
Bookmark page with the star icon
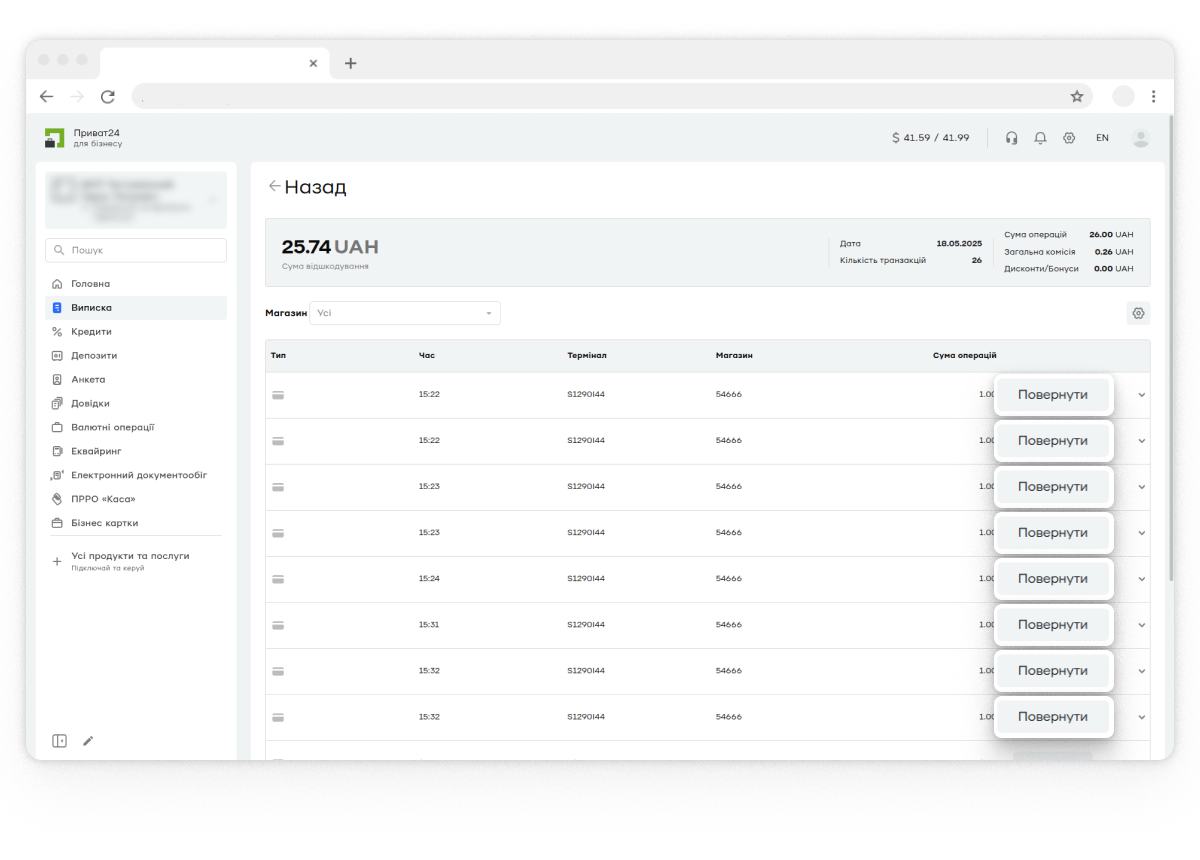pyautogui.click(x=1077, y=96)
